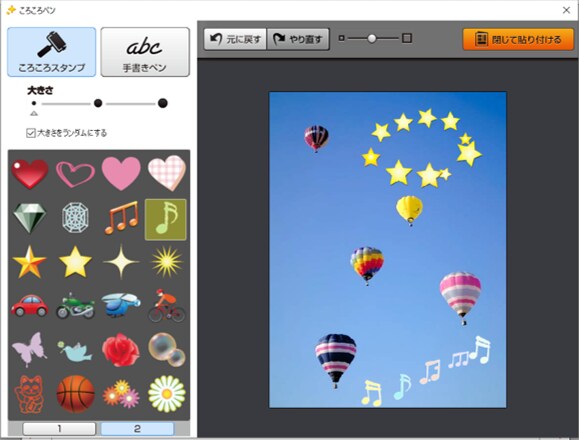This screenshot has width=579, height=440.
Task: Click やり直す redo button
Action: [298, 39]
